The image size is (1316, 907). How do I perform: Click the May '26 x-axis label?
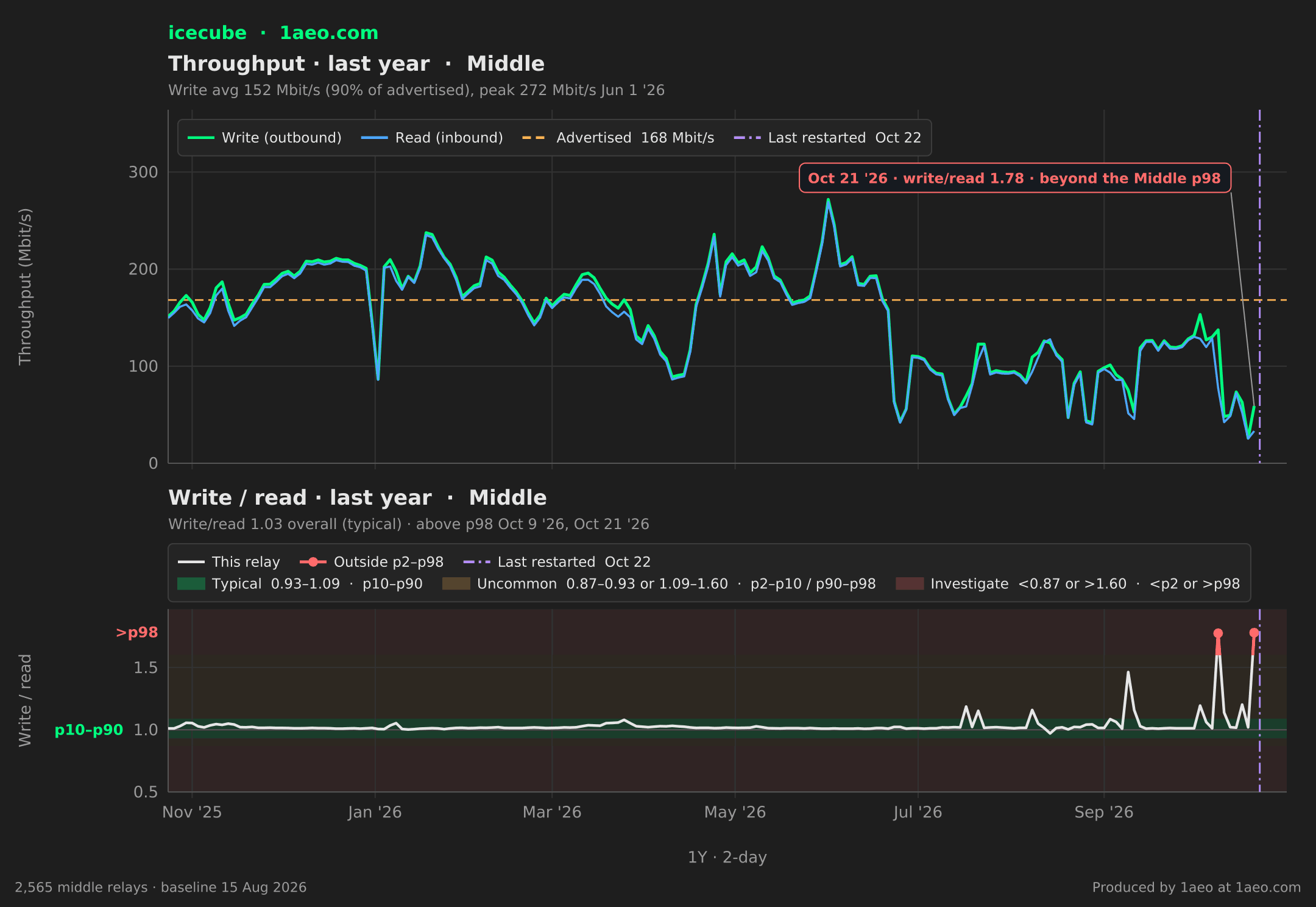pos(735,813)
